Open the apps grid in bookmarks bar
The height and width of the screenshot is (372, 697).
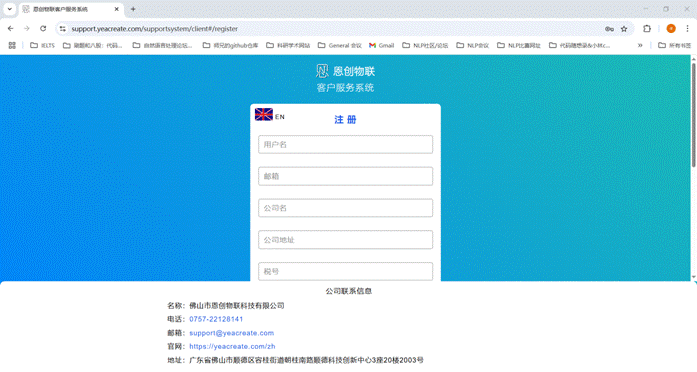point(12,45)
